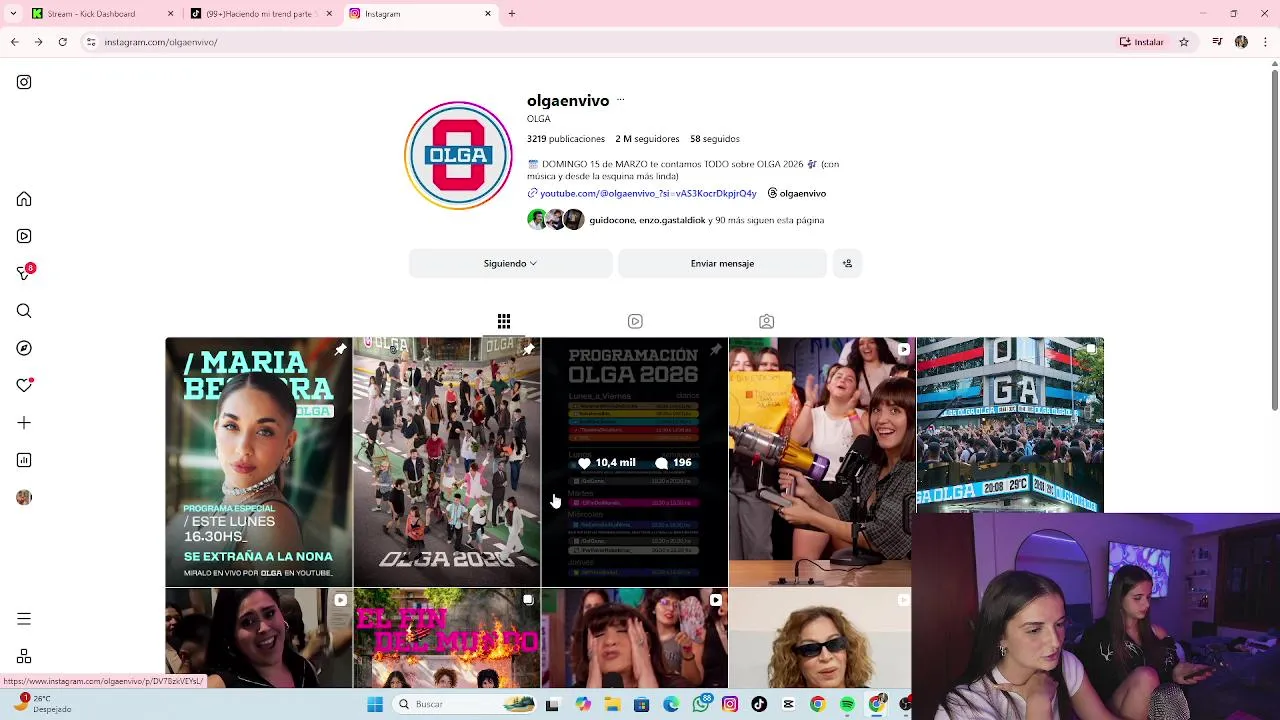Switch to the tagged photos tab
1280x720 pixels.
766,321
